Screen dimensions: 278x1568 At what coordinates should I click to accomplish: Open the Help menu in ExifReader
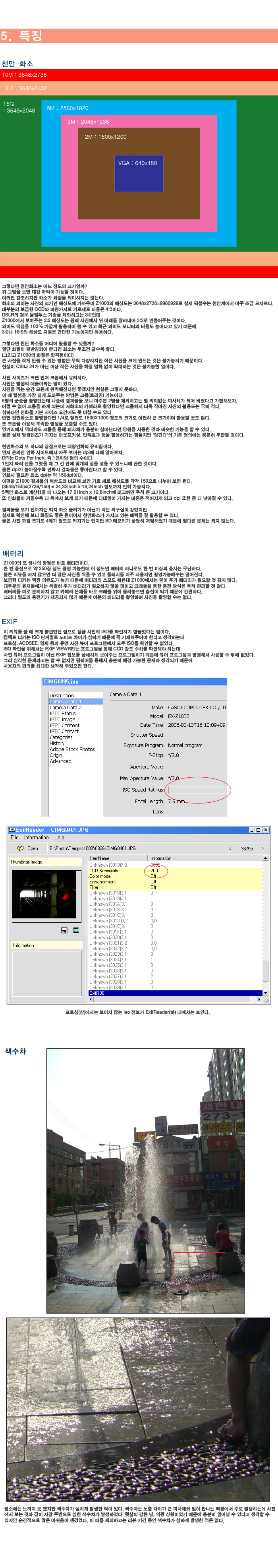[x=60, y=838]
